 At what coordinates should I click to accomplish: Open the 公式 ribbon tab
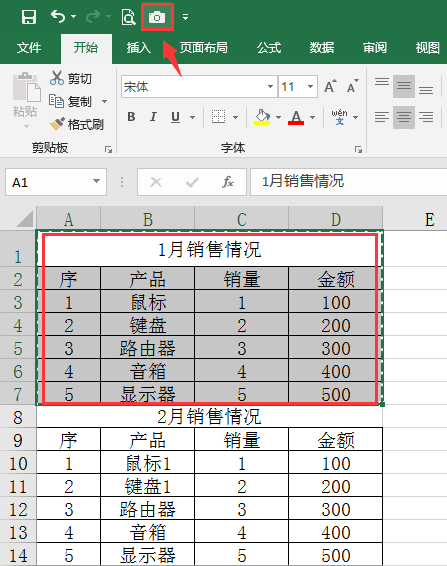coord(269,48)
